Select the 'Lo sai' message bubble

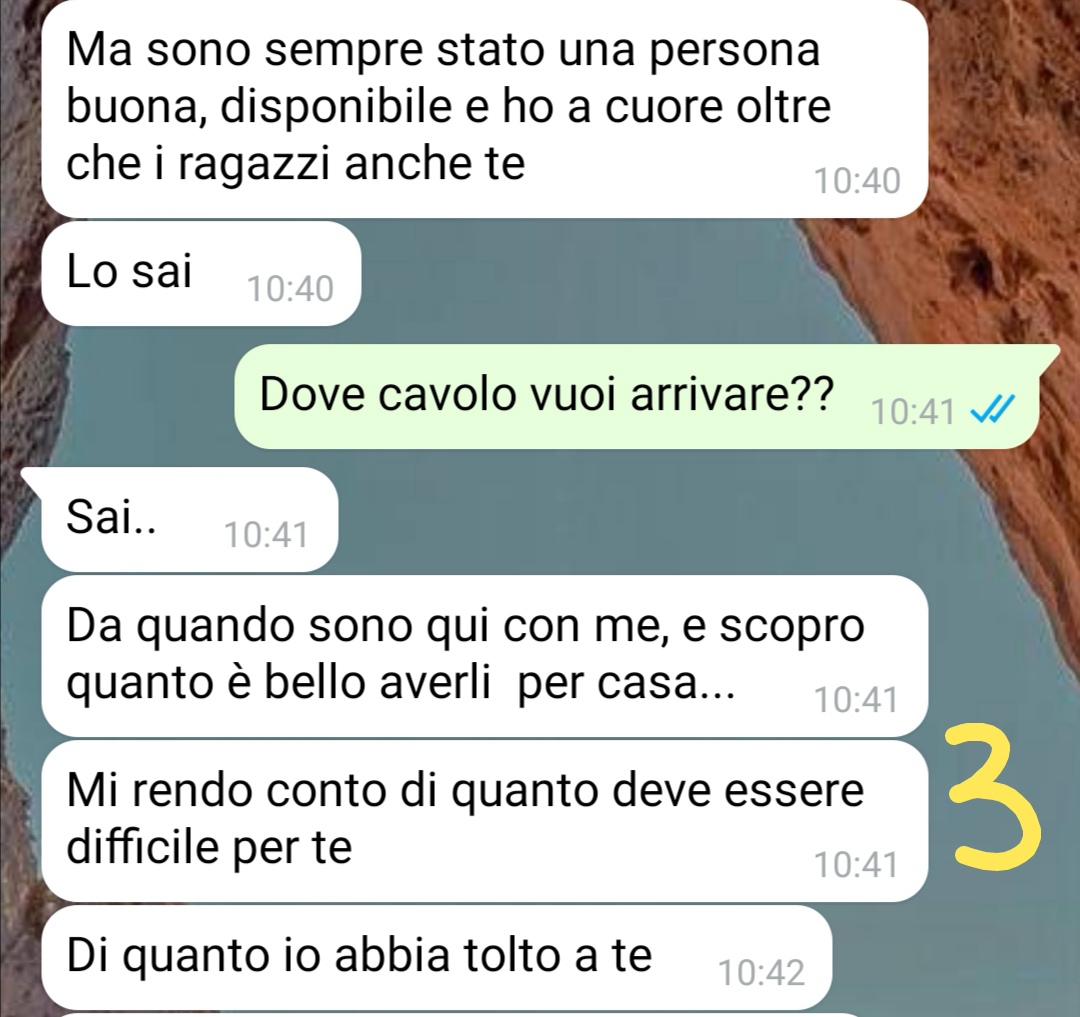coord(201,273)
